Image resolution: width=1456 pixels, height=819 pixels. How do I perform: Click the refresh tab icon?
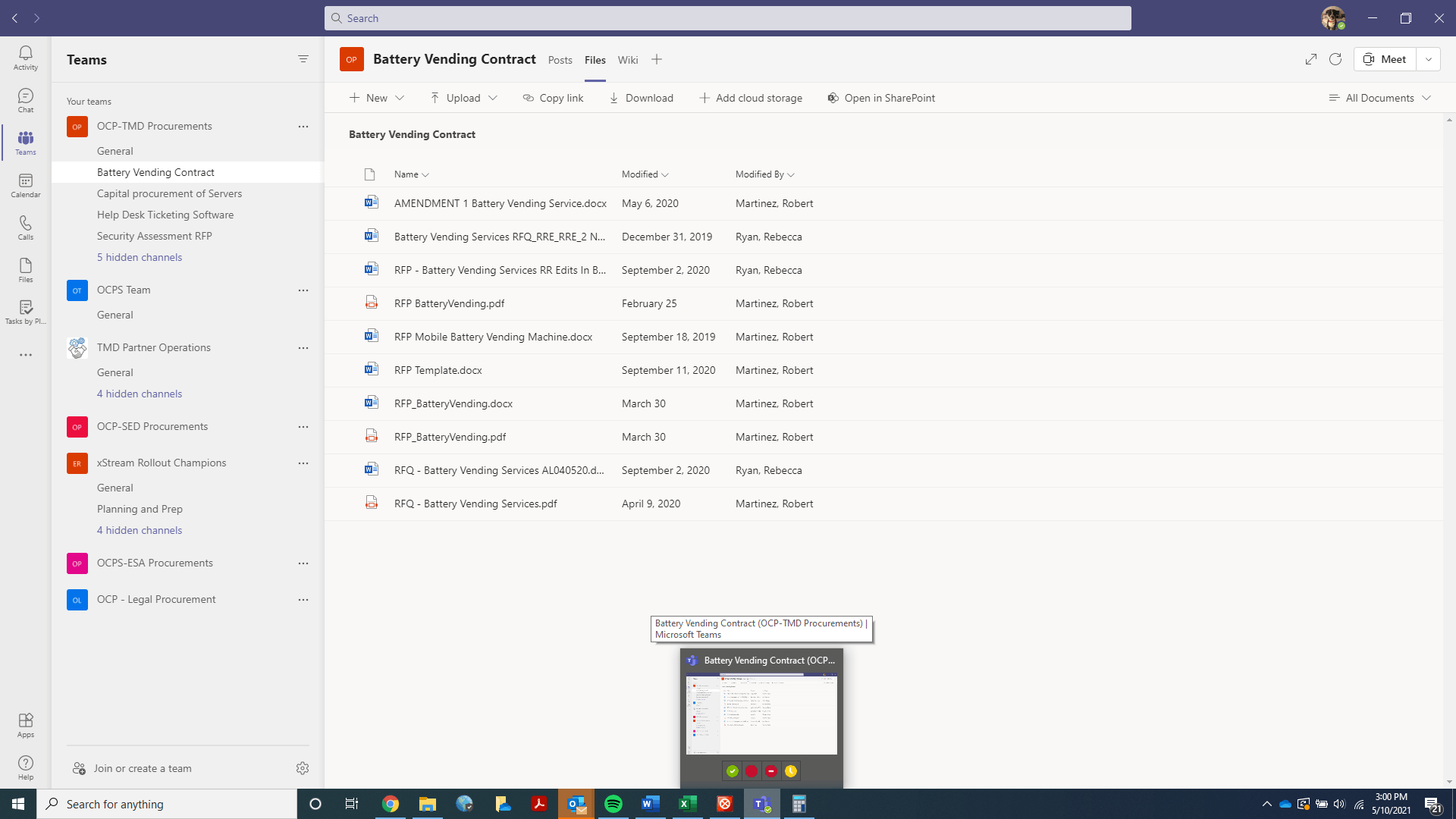point(1335,59)
